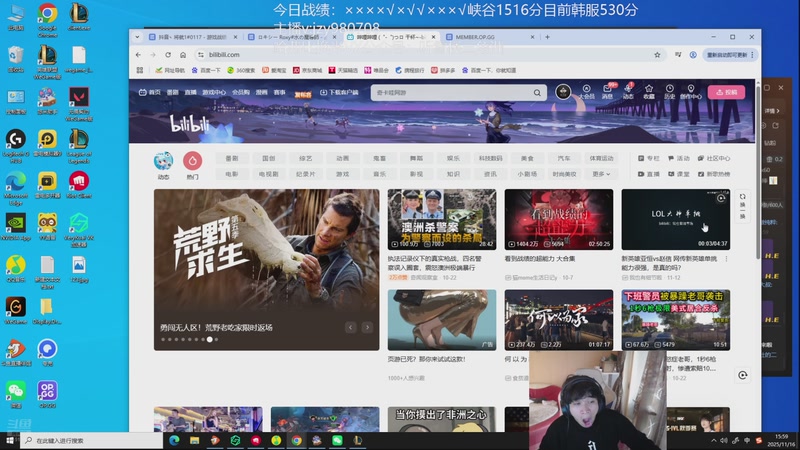Open the Chrome profile avatar icon
The height and width of the screenshot is (450, 800).
click(693, 55)
